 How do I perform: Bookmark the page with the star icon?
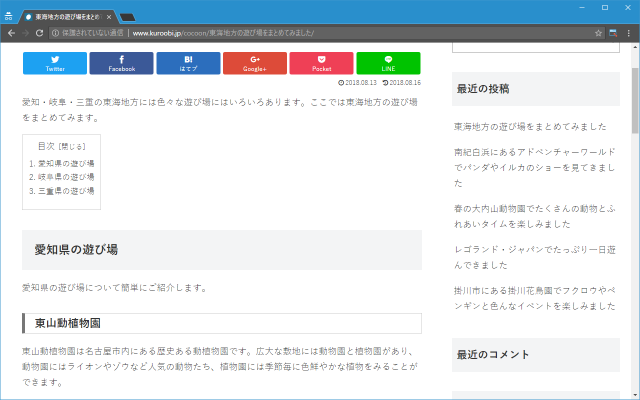coord(598,33)
